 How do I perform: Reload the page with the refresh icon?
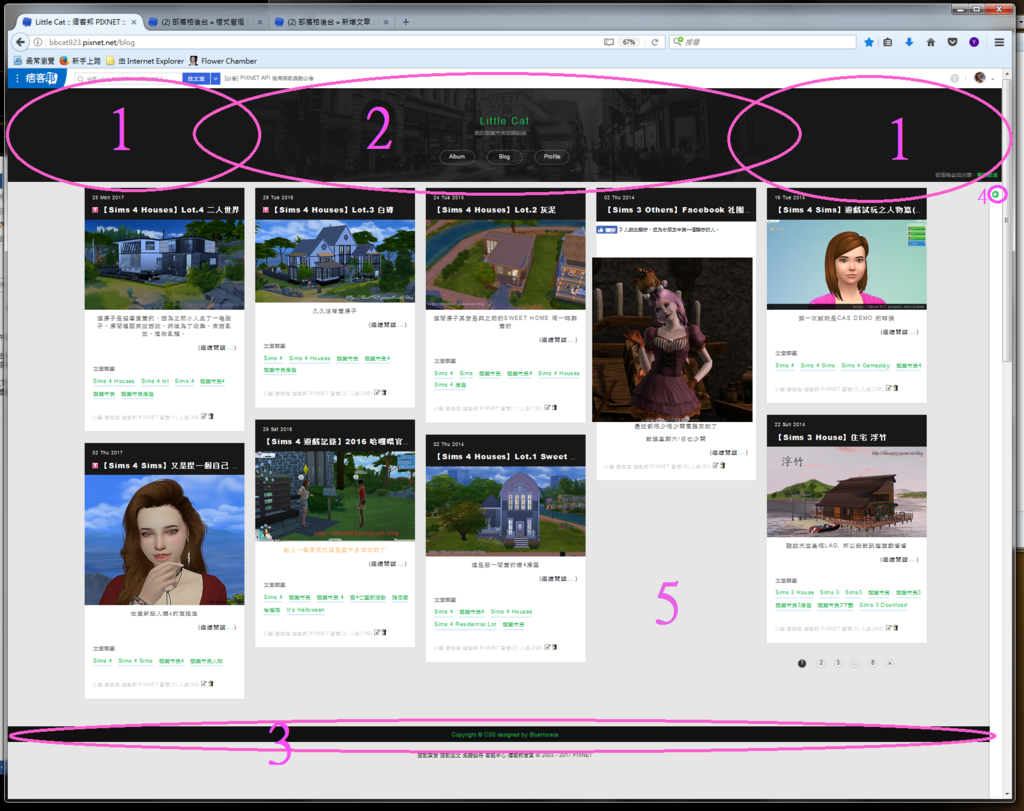(654, 42)
